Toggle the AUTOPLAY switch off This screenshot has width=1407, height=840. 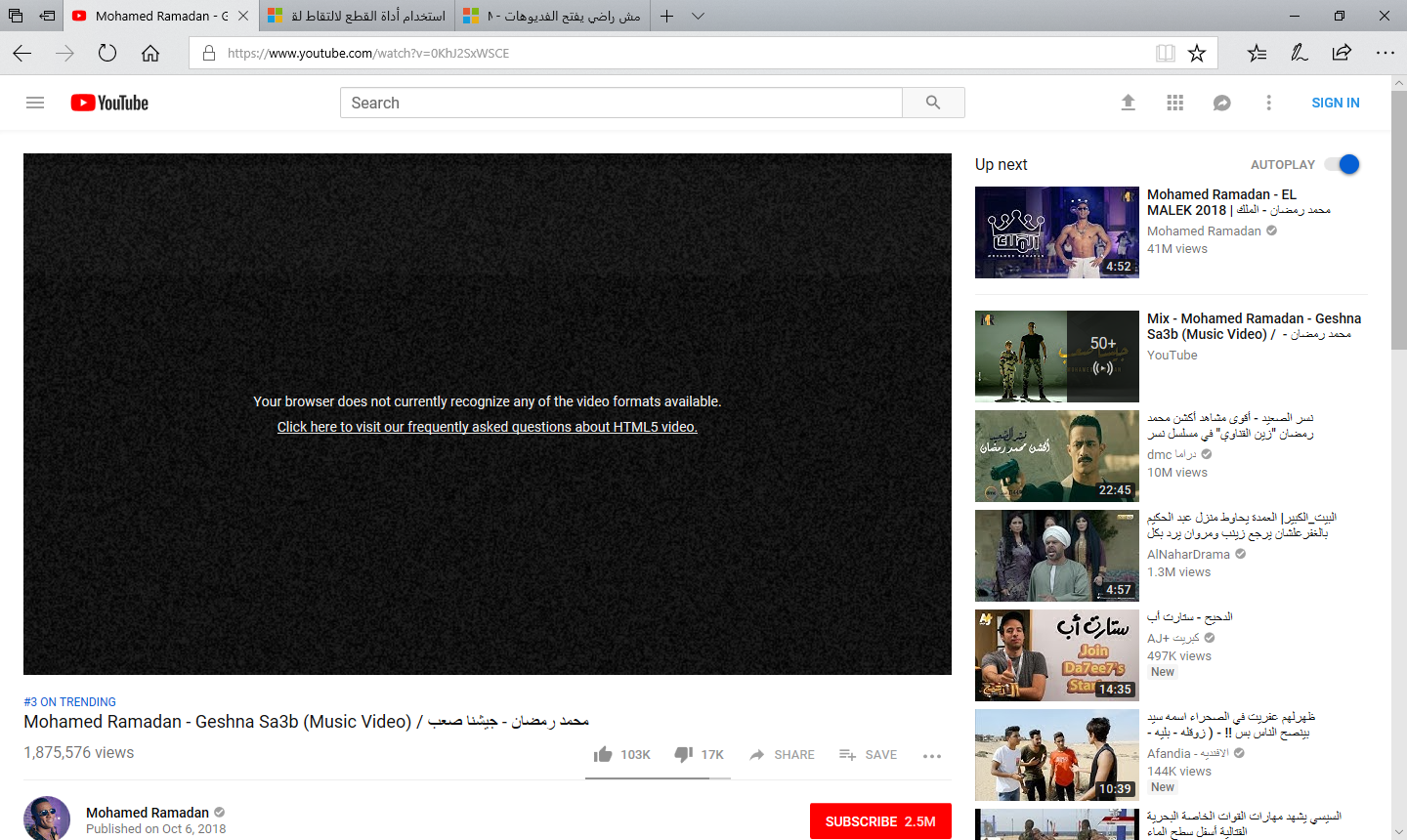(x=1343, y=164)
